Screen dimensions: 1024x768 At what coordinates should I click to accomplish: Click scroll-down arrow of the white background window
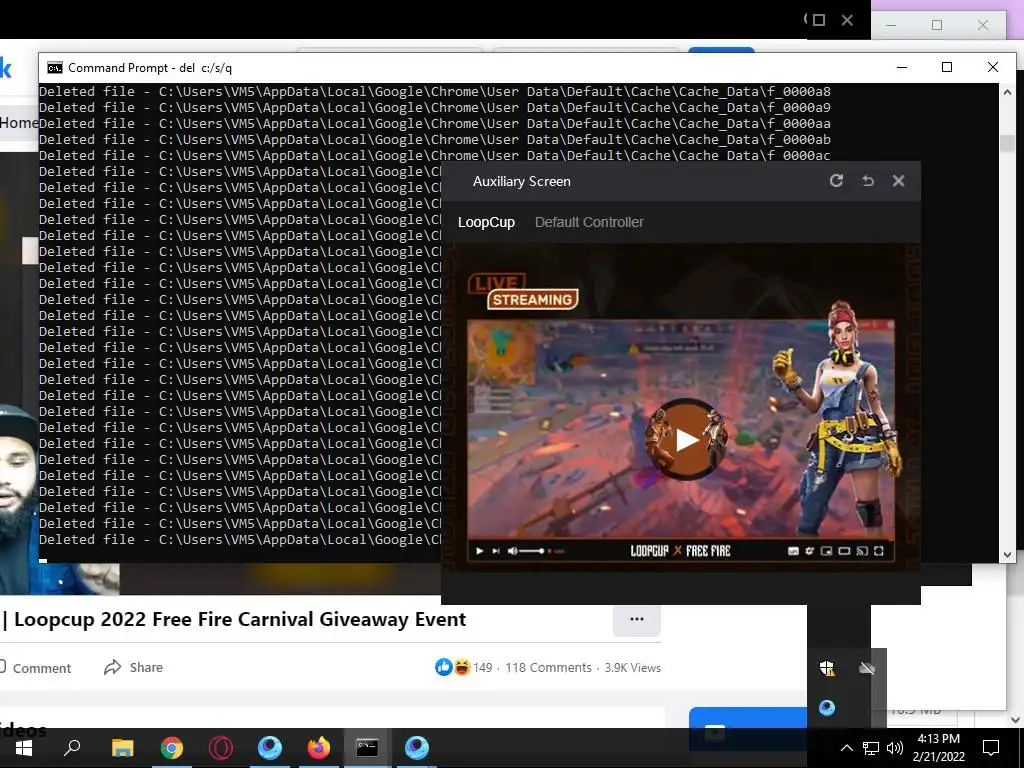[1015, 720]
